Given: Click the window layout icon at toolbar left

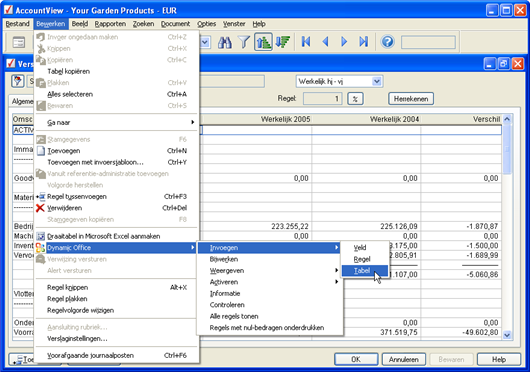Looking at the screenshot, I should (x=19, y=42).
